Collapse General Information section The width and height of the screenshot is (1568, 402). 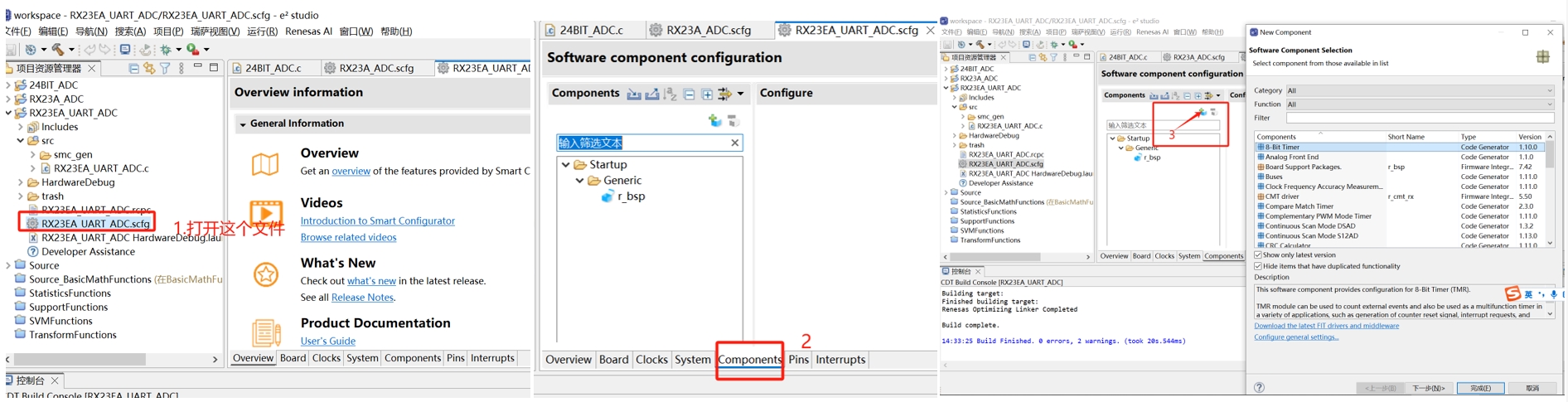(x=243, y=124)
